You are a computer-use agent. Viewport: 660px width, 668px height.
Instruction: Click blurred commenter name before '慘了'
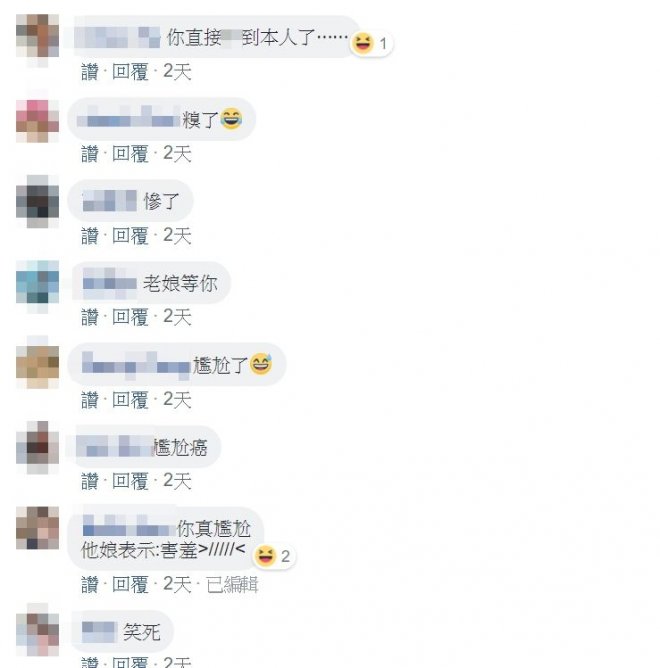click(x=110, y=201)
